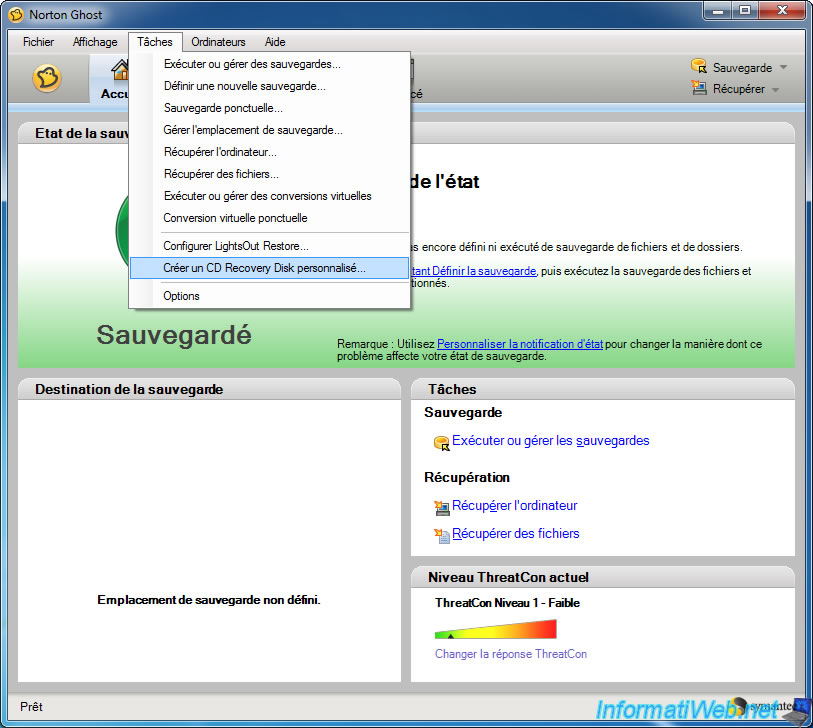Click the Accueil home icon tab
The height and width of the screenshot is (728, 813).
point(120,70)
